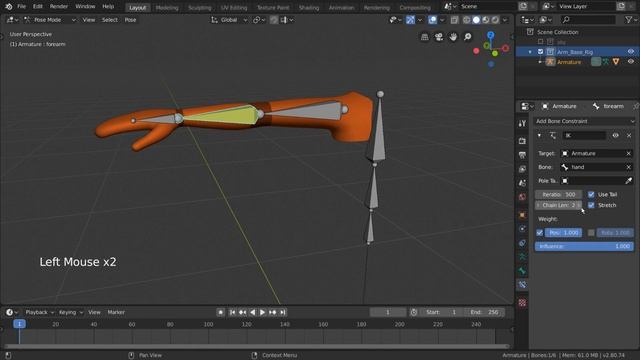
Task: Open the viewport Pose menu
Action: [130, 20]
